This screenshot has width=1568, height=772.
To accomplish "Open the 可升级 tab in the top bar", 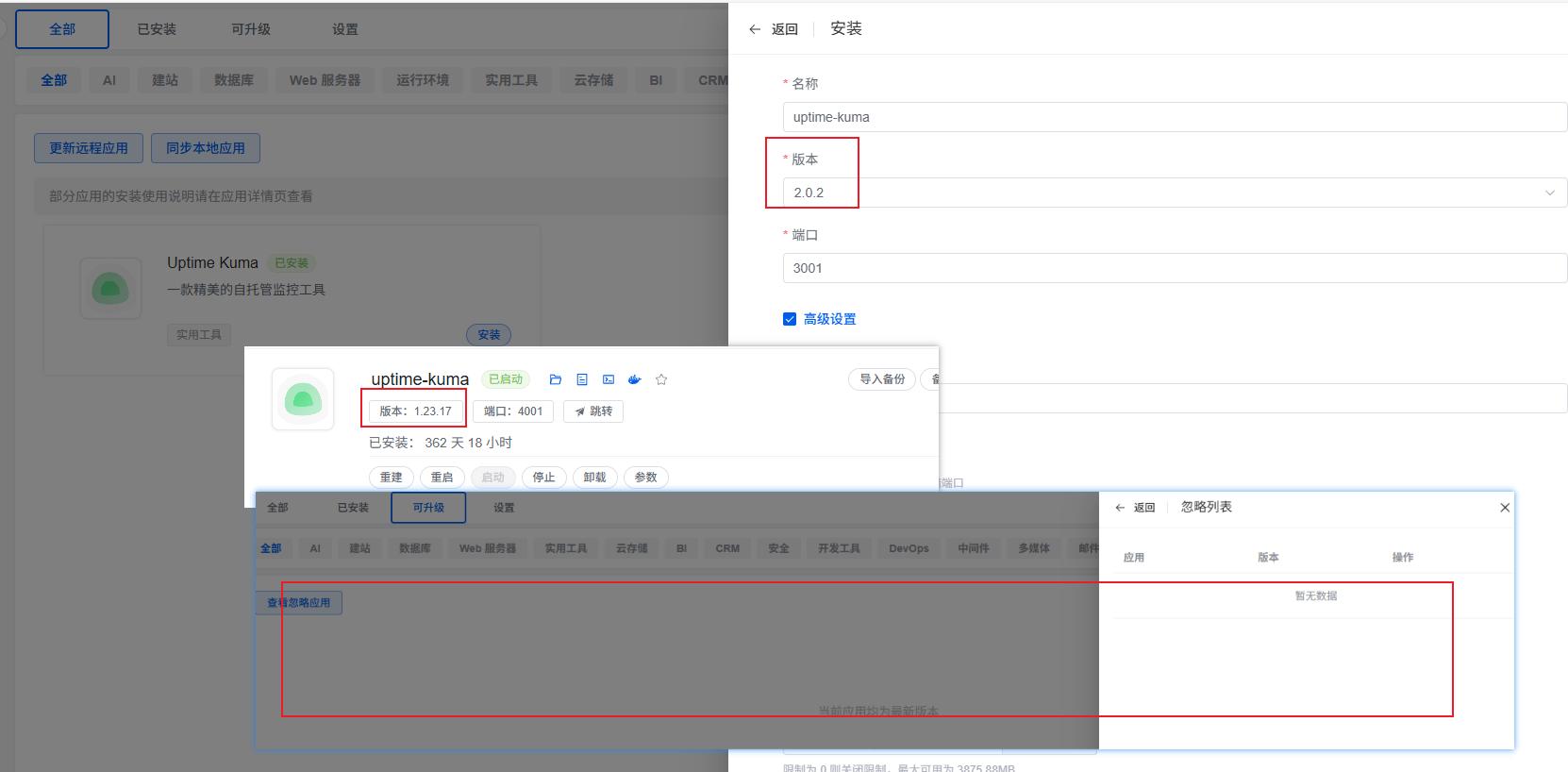I will (x=251, y=29).
